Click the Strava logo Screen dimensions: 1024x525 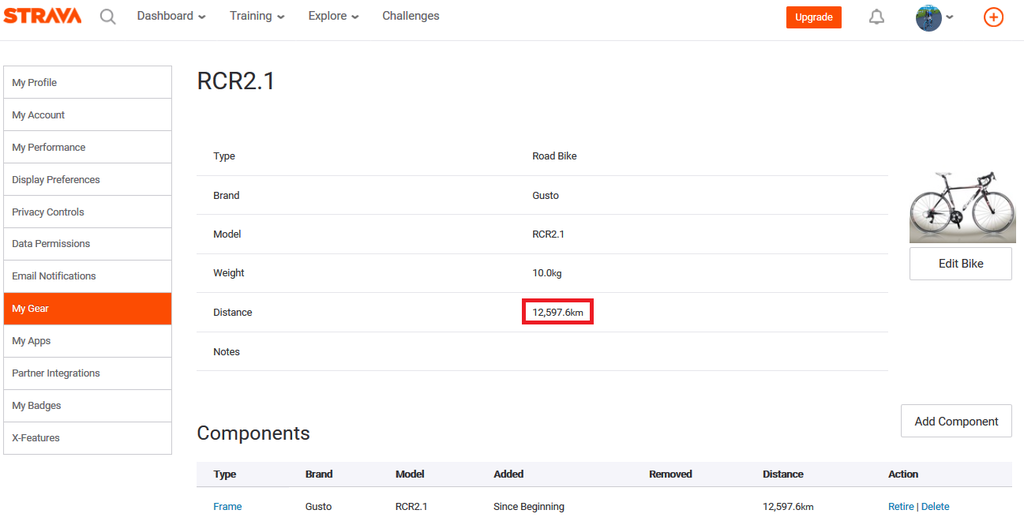click(42, 16)
